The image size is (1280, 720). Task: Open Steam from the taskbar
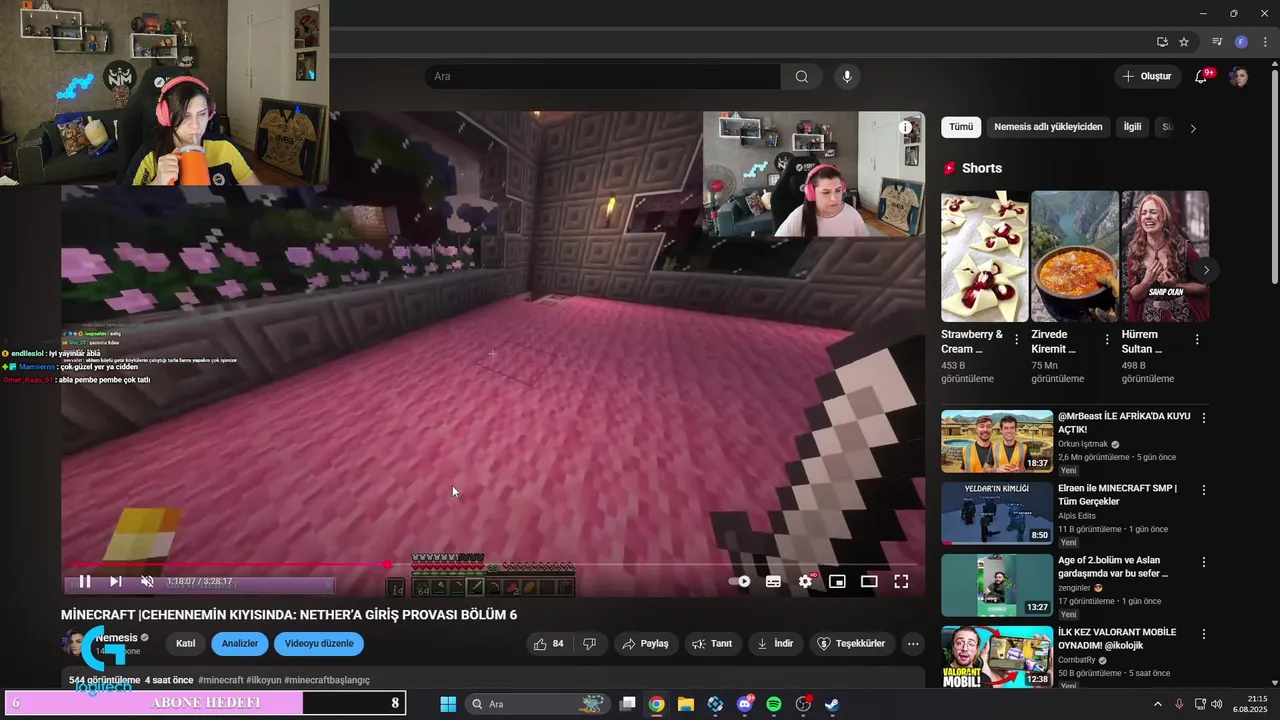pos(832,704)
